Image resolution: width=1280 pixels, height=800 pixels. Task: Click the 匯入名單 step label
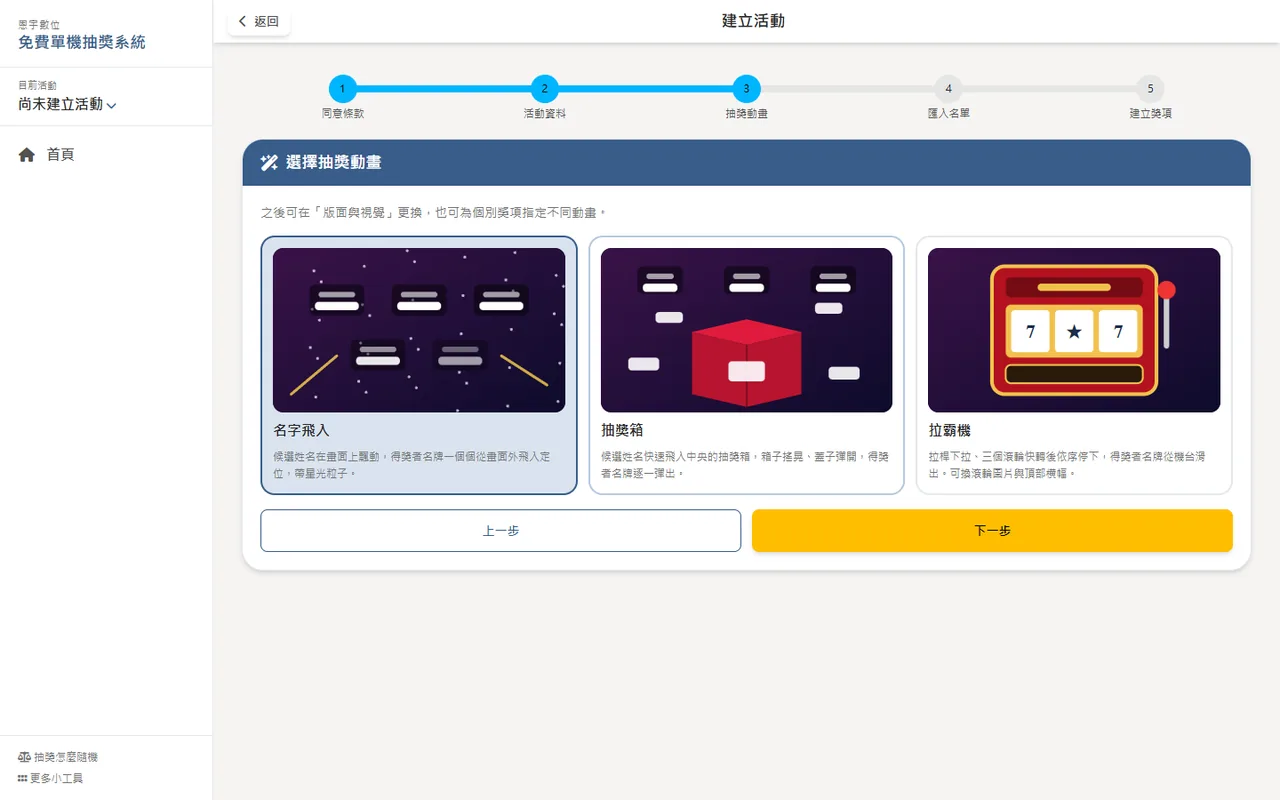click(948, 114)
